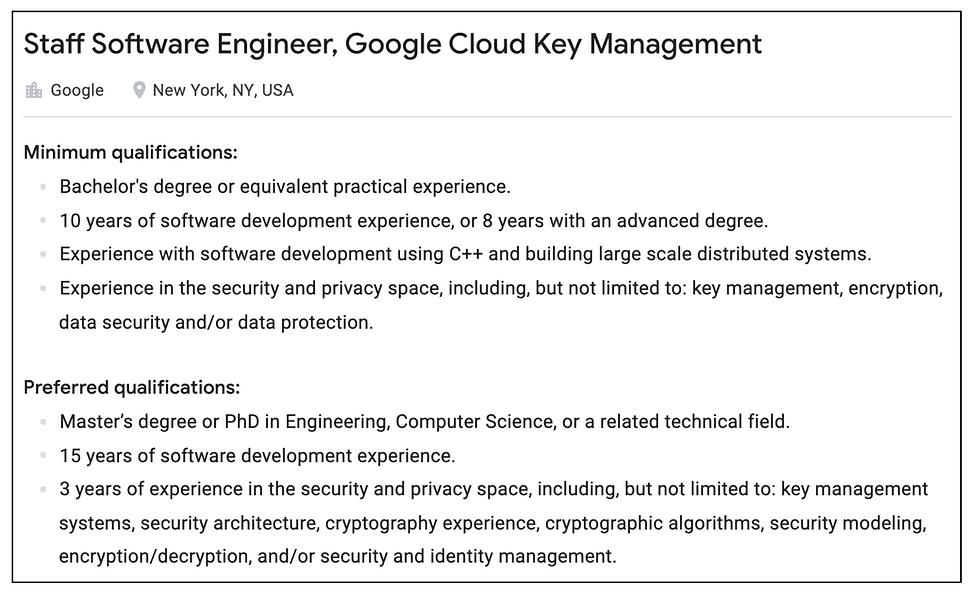Click the encryption/decryption and identity management line
Image resolution: width=980 pixels, height=596 pixels.
pyautogui.click(x=338, y=557)
